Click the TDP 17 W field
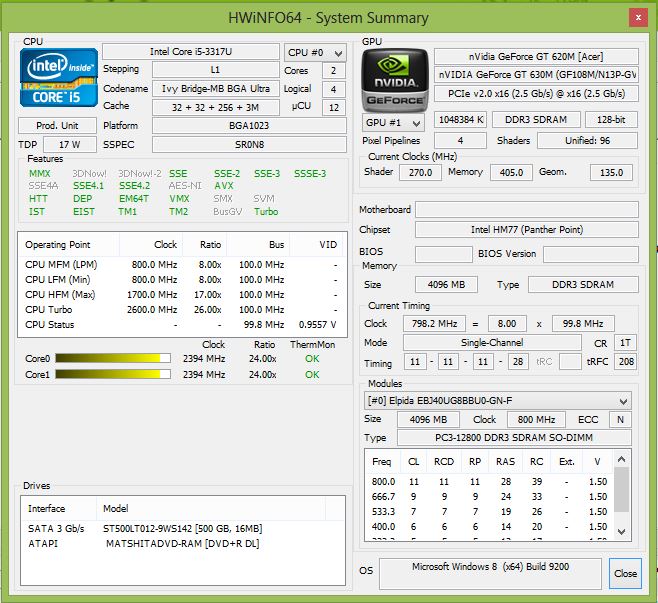Screen dimensions: 658x603 [x=70, y=144]
